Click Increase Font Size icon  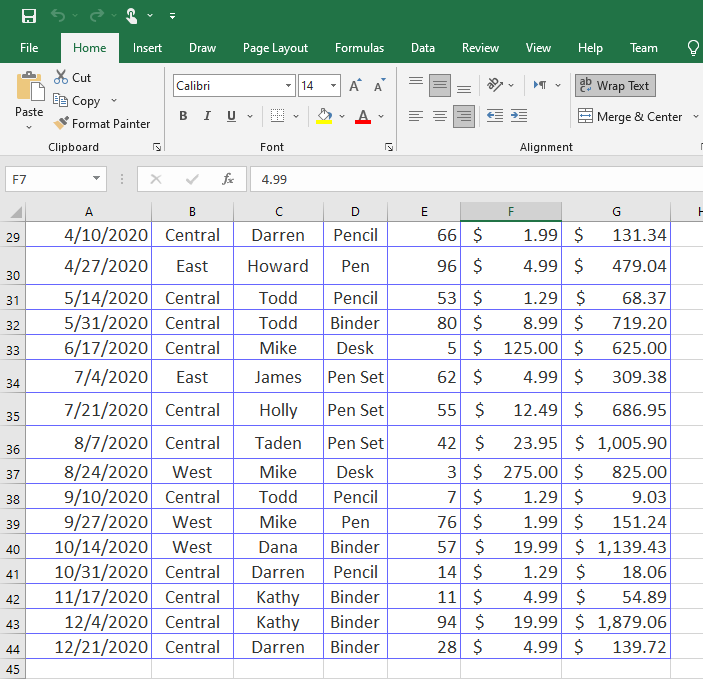tap(355, 85)
